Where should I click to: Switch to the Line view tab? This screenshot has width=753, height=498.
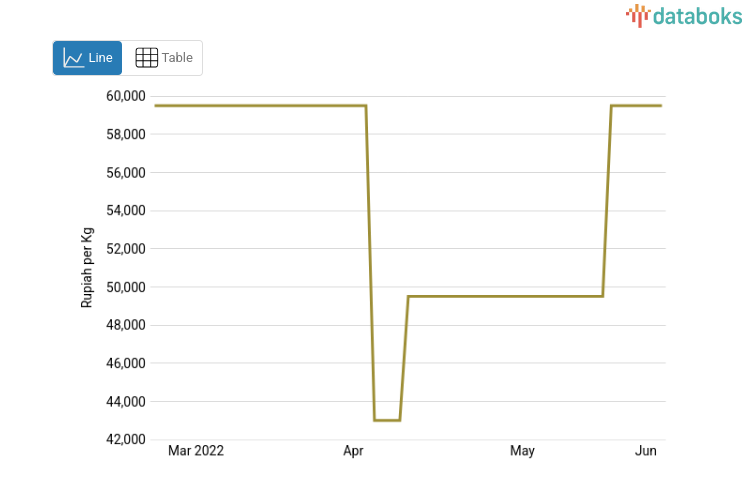click(x=88, y=58)
